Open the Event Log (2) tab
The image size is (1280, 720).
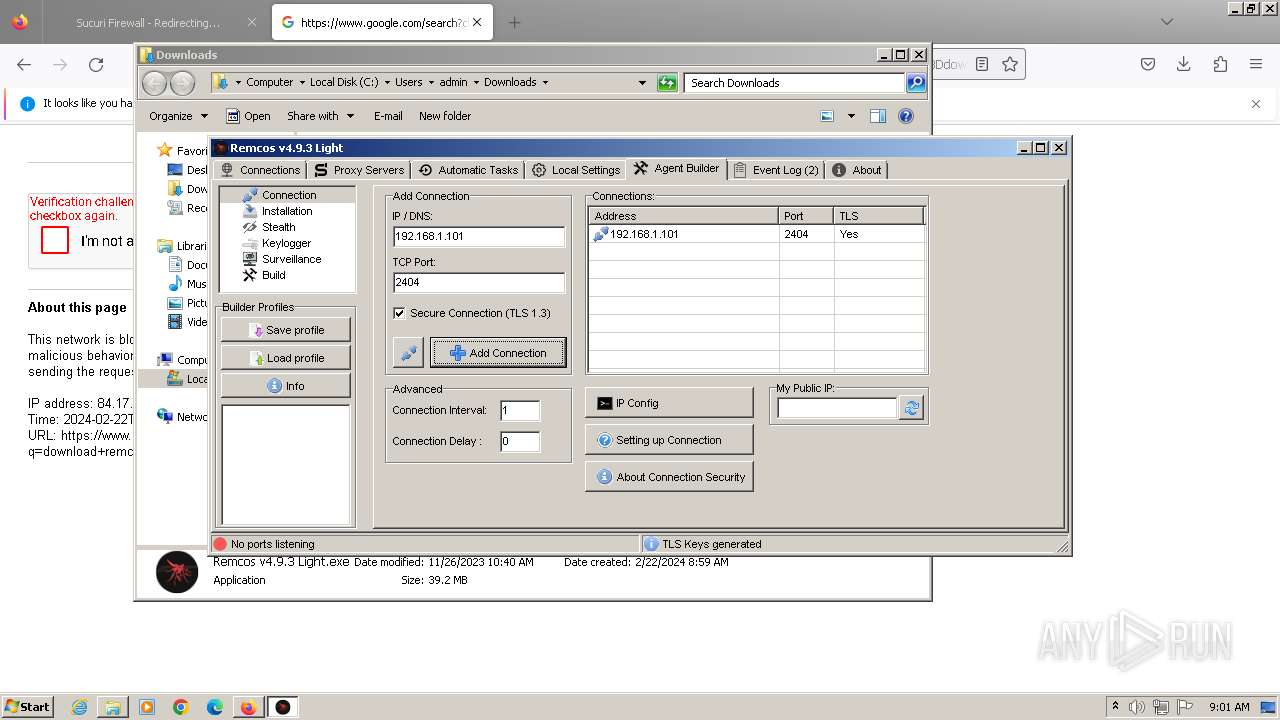pyautogui.click(x=776, y=170)
